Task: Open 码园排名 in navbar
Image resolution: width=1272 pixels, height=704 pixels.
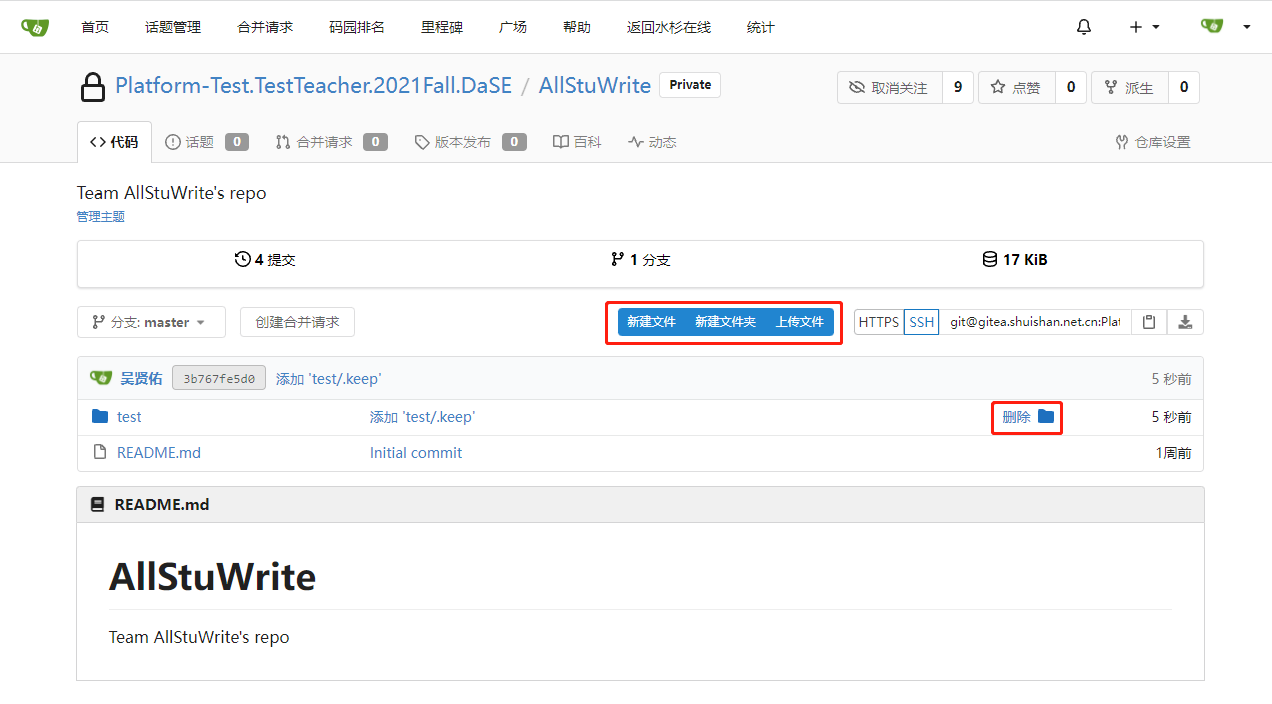Action: click(x=357, y=27)
